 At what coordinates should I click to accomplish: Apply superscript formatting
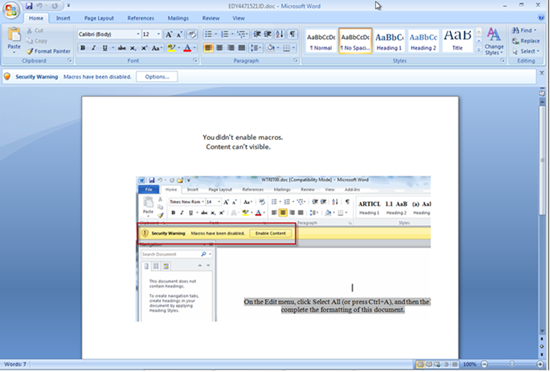click(144, 48)
